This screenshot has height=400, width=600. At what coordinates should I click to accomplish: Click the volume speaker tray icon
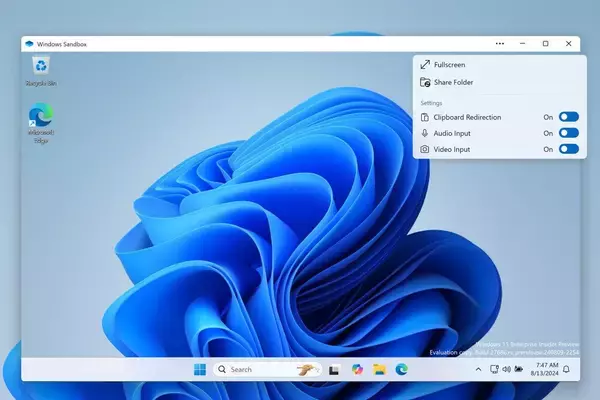pos(506,369)
